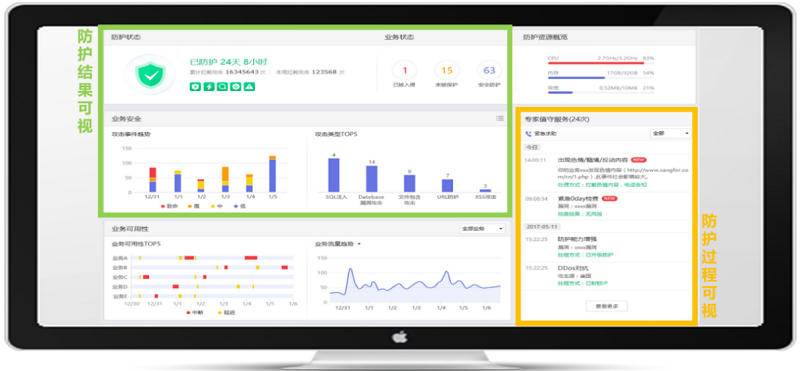This screenshot has width=800, height=371.
Task: Open the 全部 dropdown in expert service panel
Action: coord(670,134)
